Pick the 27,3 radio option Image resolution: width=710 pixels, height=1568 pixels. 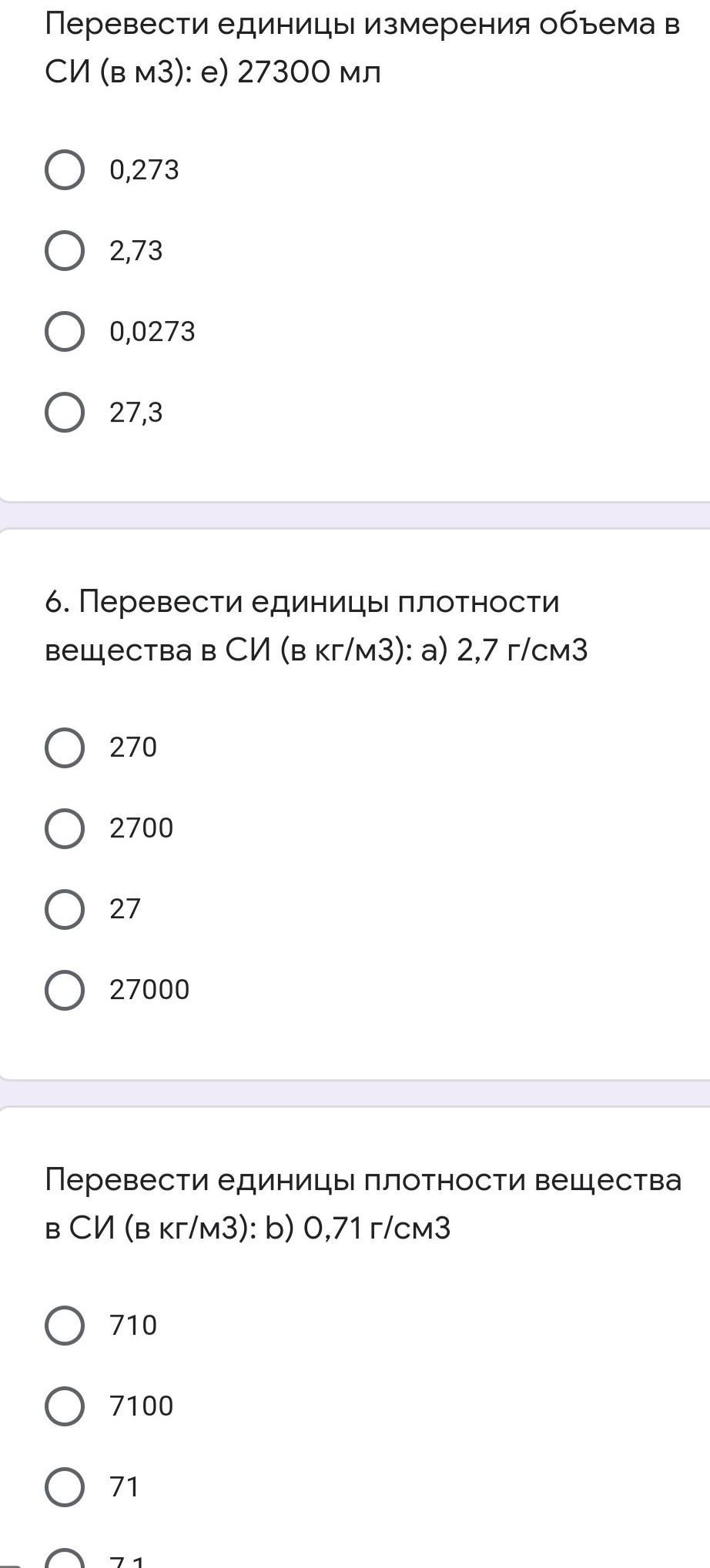coord(65,413)
